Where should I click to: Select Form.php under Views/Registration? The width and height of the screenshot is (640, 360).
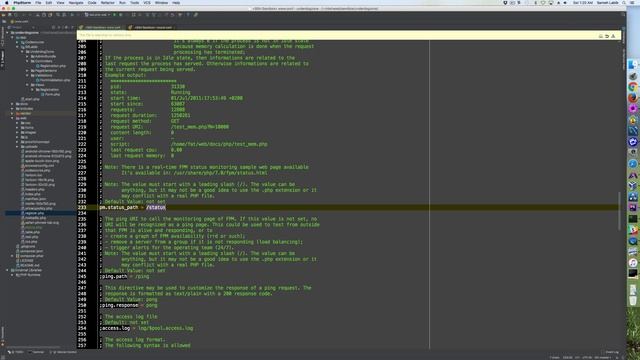pyautogui.click(x=50, y=94)
